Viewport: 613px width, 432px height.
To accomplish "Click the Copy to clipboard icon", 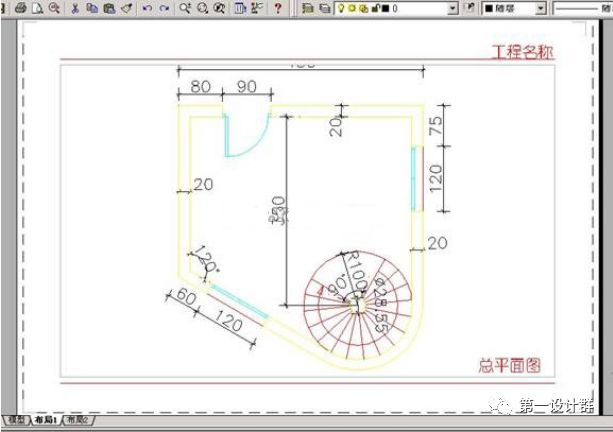I will click(92, 8).
